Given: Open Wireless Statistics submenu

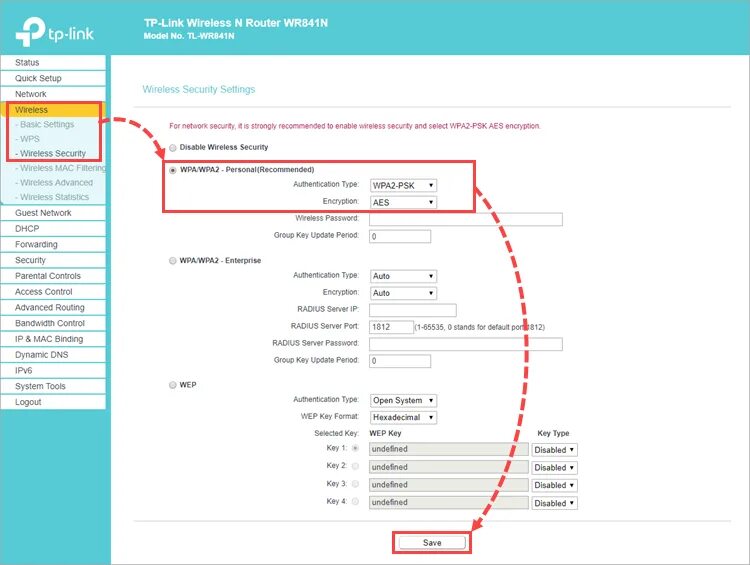Looking at the screenshot, I should [54, 197].
